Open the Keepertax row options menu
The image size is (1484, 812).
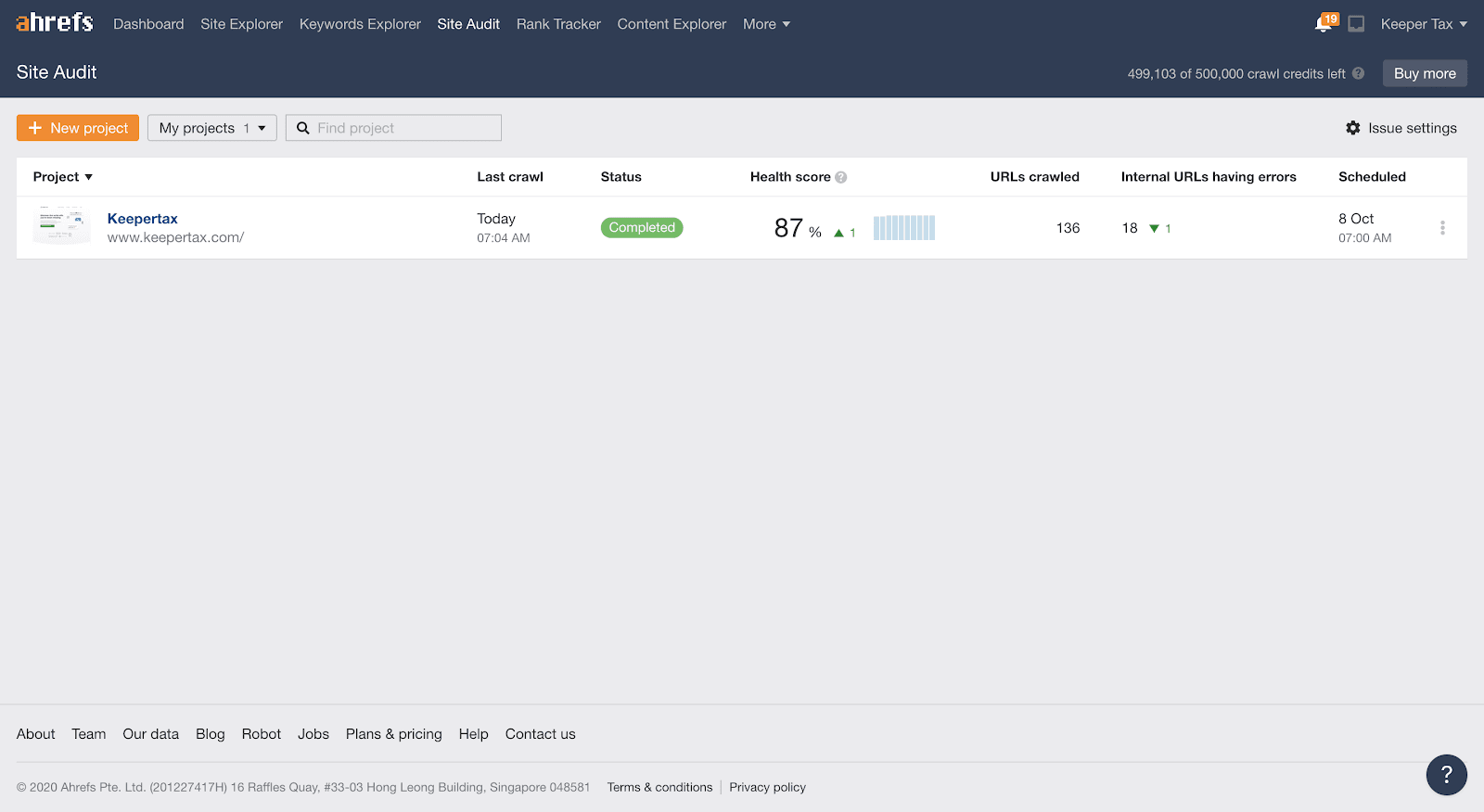coord(1442,228)
